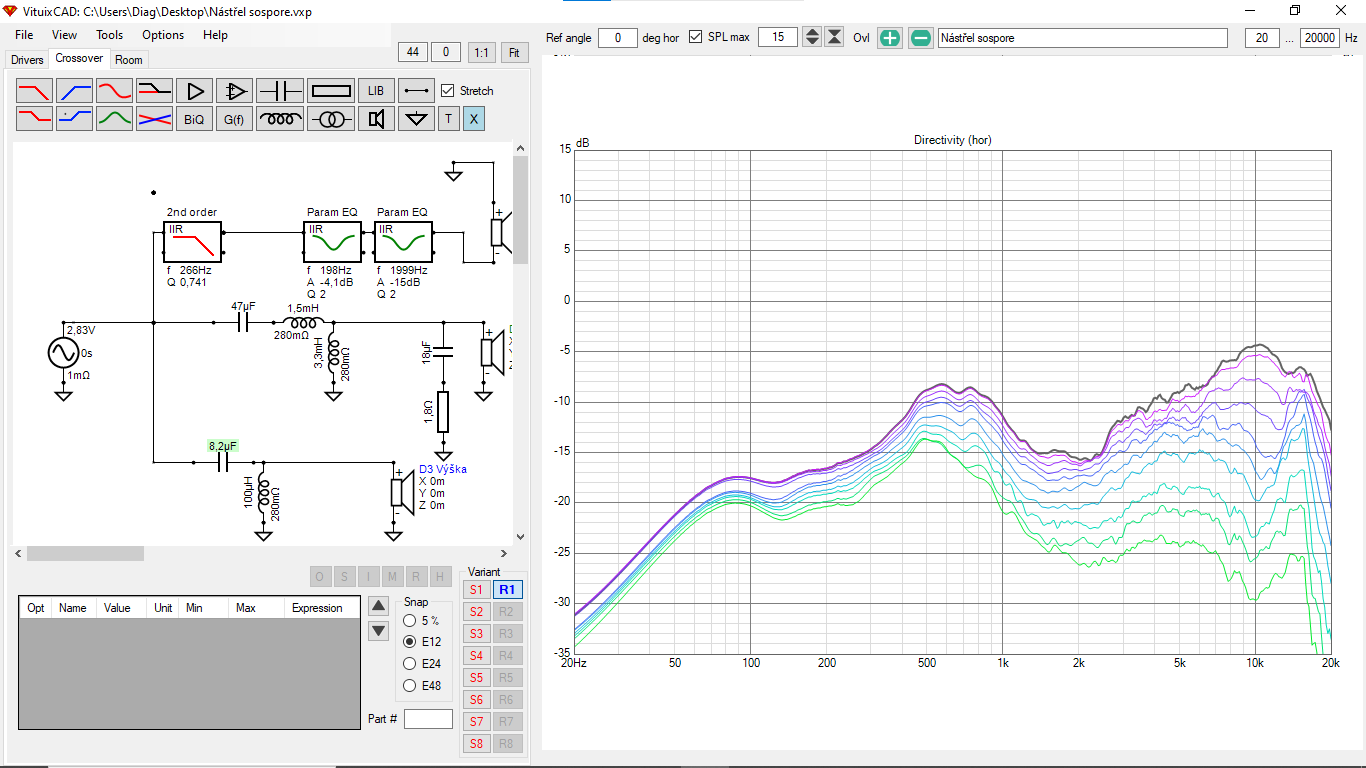Add a transformer component
The height and width of the screenshot is (768, 1366).
coord(331,119)
